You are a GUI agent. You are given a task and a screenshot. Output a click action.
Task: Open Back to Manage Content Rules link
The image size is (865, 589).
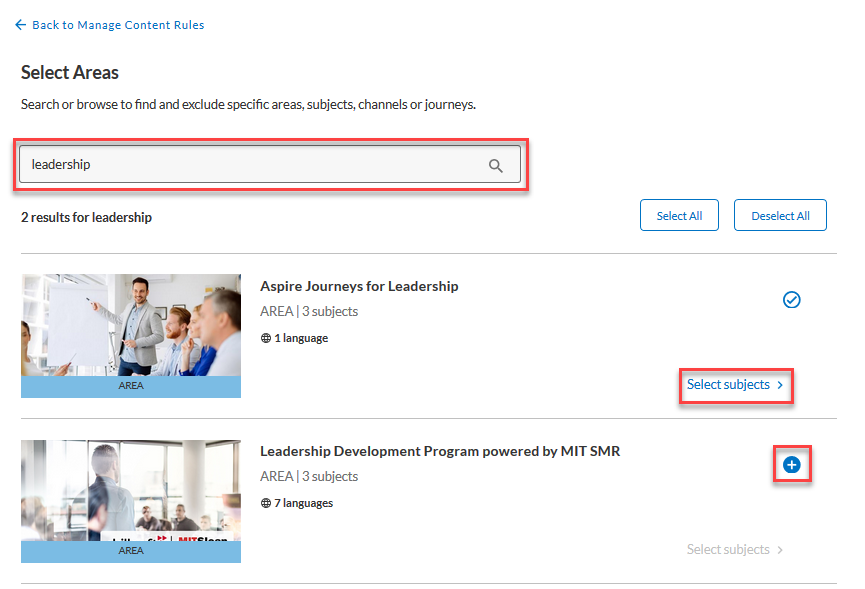(117, 25)
